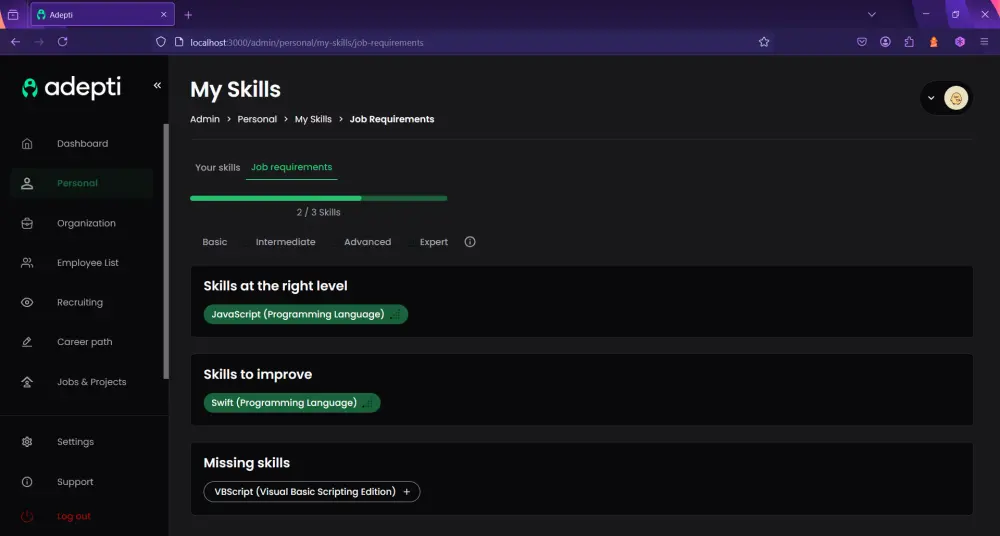Click the red Log out power icon
The width and height of the screenshot is (1000, 536).
point(27,516)
